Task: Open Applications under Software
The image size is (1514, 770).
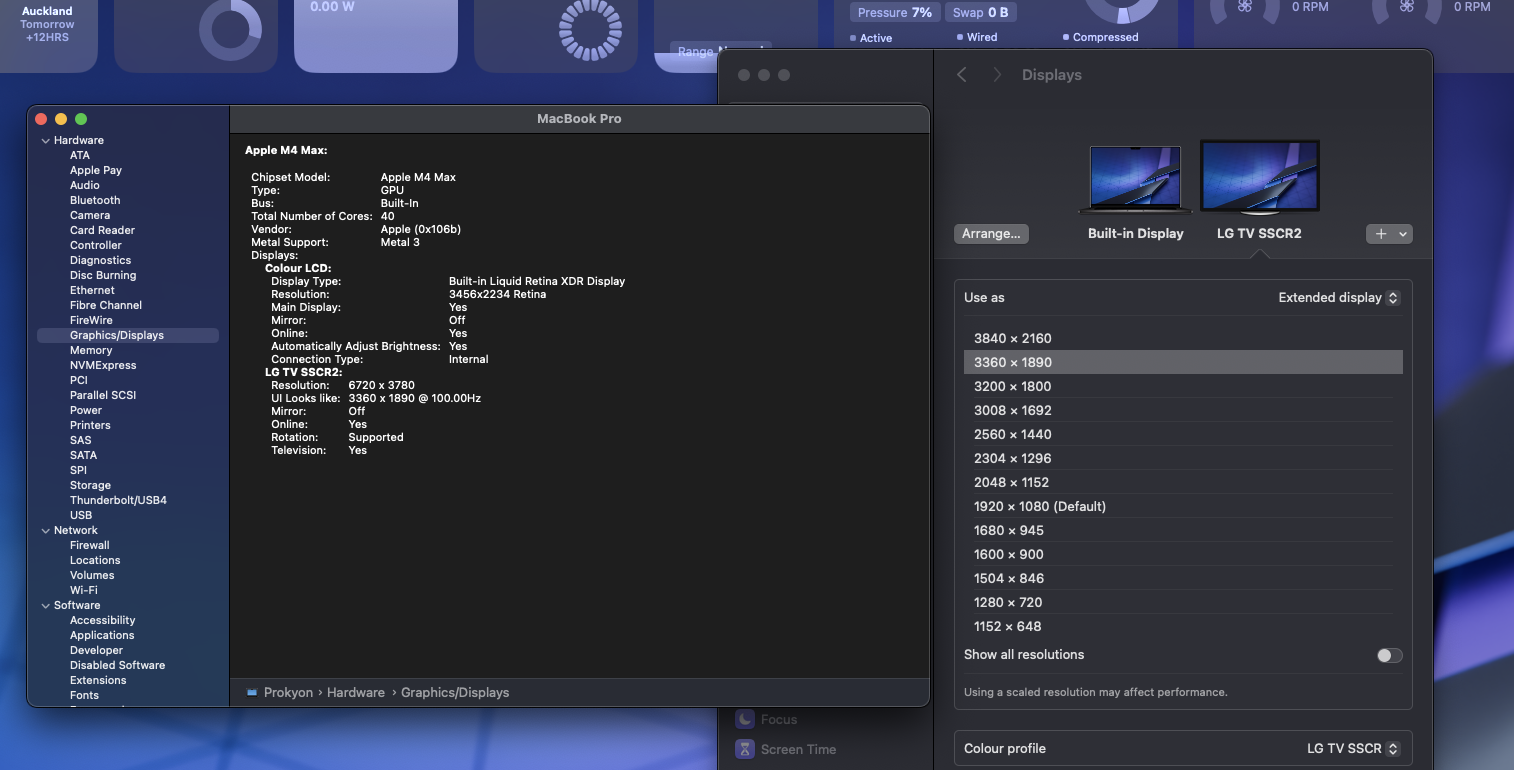Action: point(102,635)
